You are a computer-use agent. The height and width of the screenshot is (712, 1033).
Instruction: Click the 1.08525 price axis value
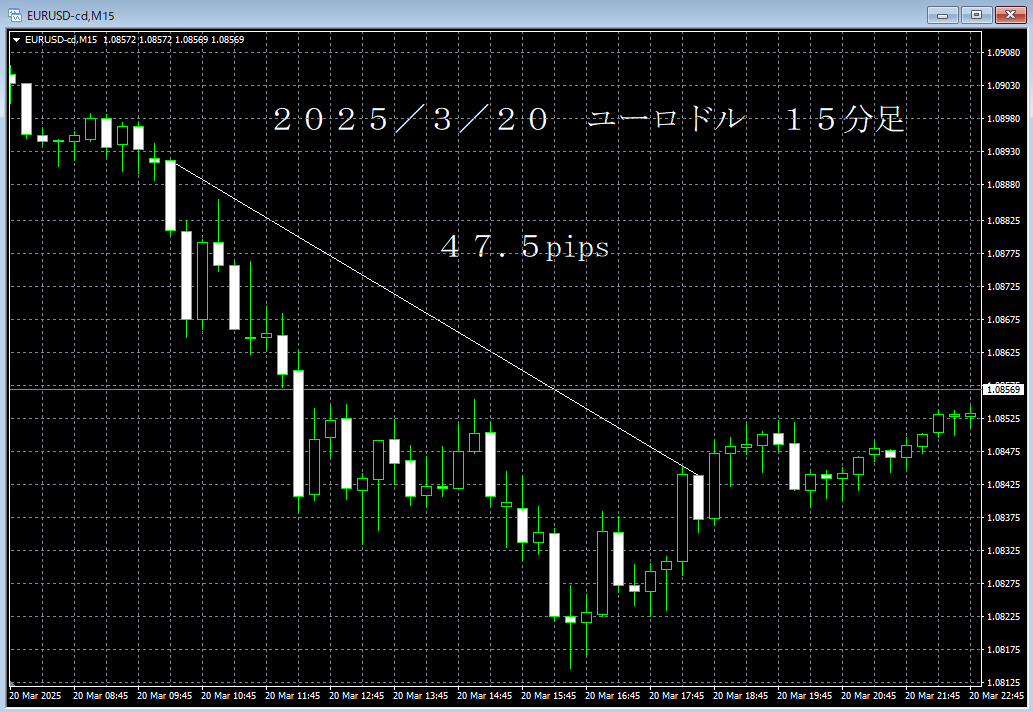click(x=1003, y=418)
